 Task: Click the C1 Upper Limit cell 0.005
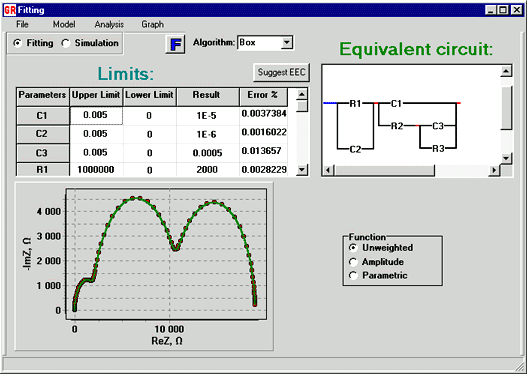pos(96,116)
